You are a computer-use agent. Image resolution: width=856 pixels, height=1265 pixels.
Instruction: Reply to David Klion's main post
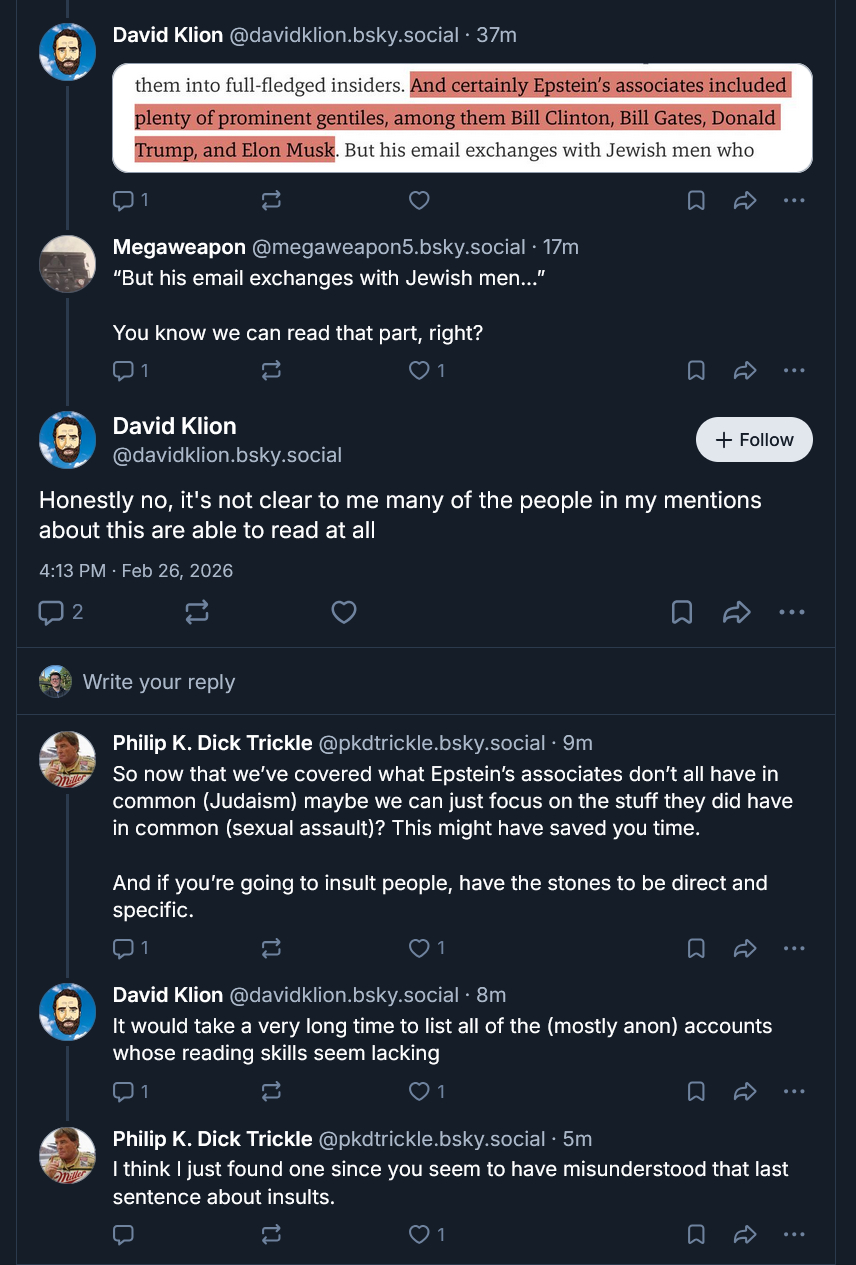tap(51, 612)
